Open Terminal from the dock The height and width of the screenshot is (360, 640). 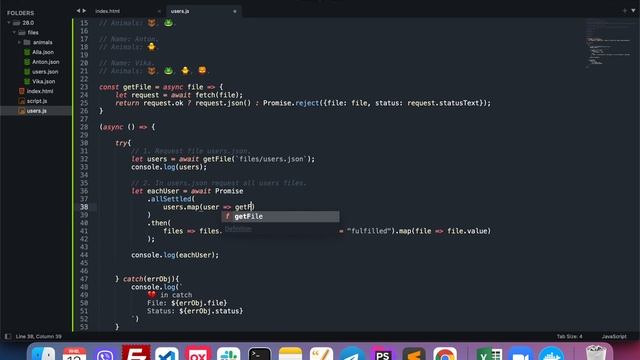coord(260,353)
